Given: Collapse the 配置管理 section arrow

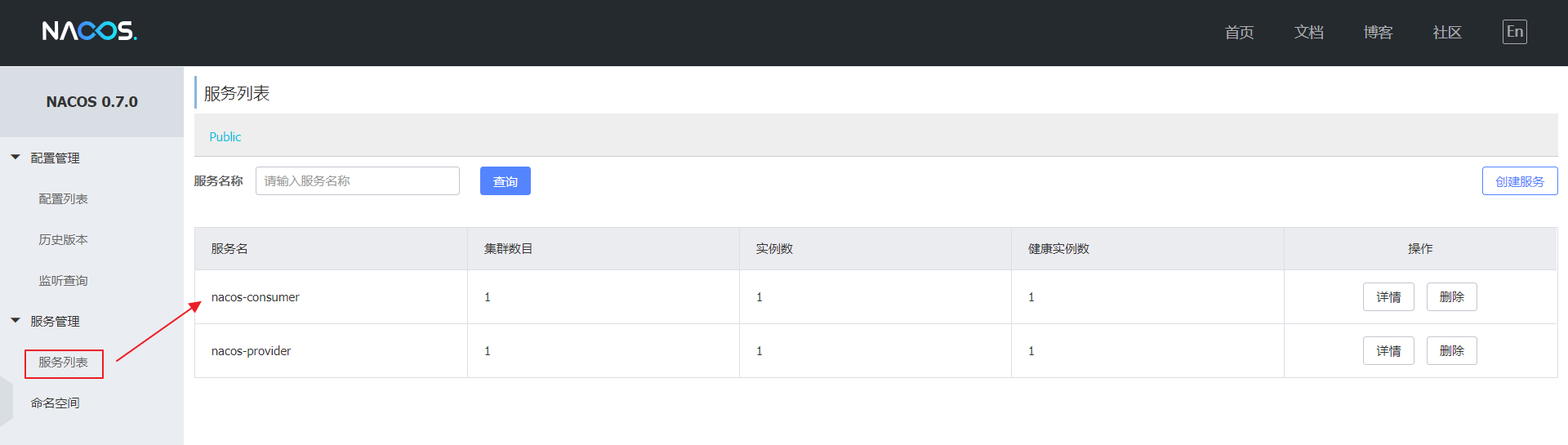Looking at the screenshot, I should tap(16, 157).
